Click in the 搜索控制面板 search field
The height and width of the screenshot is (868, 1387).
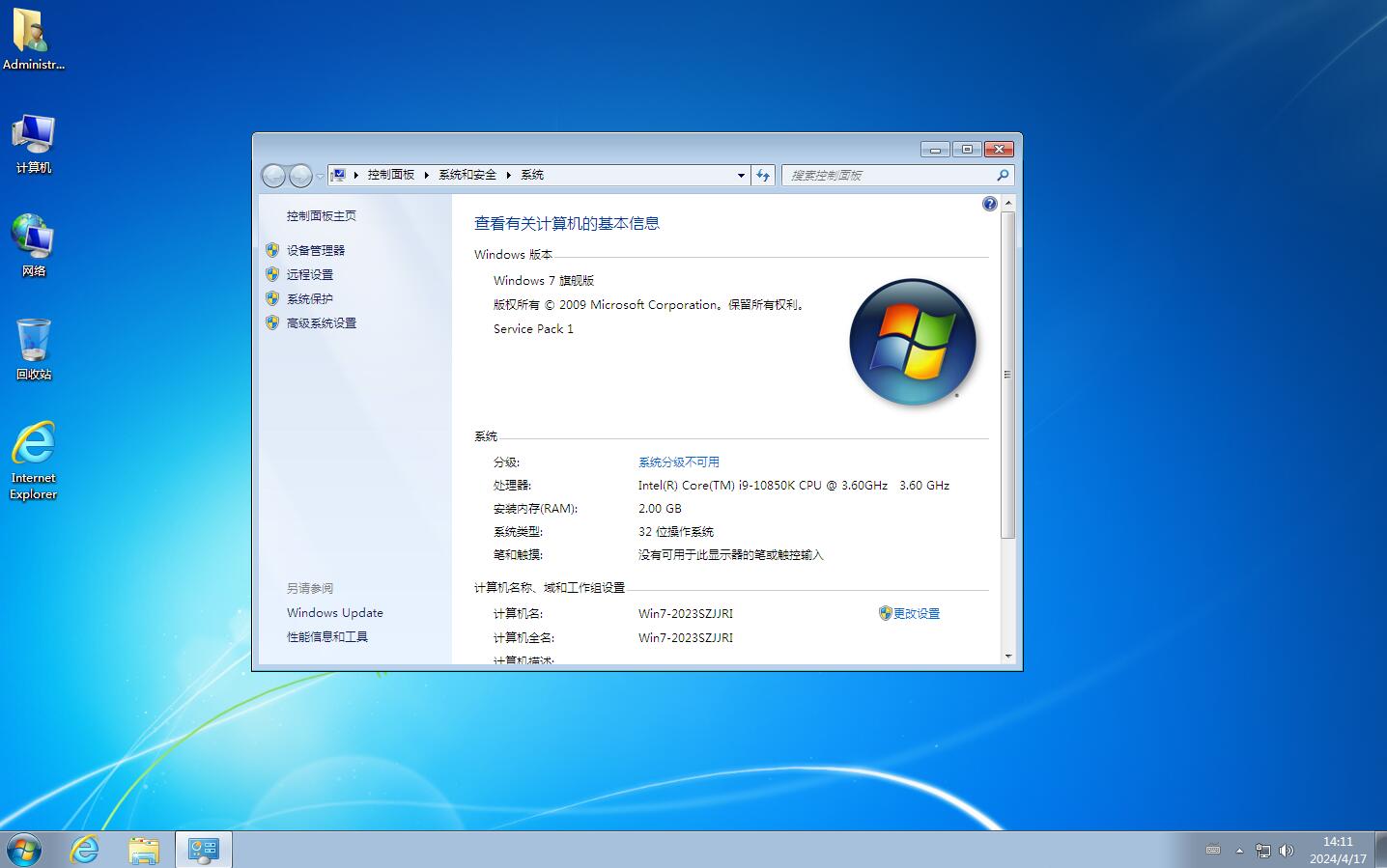pyautogui.click(x=889, y=175)
